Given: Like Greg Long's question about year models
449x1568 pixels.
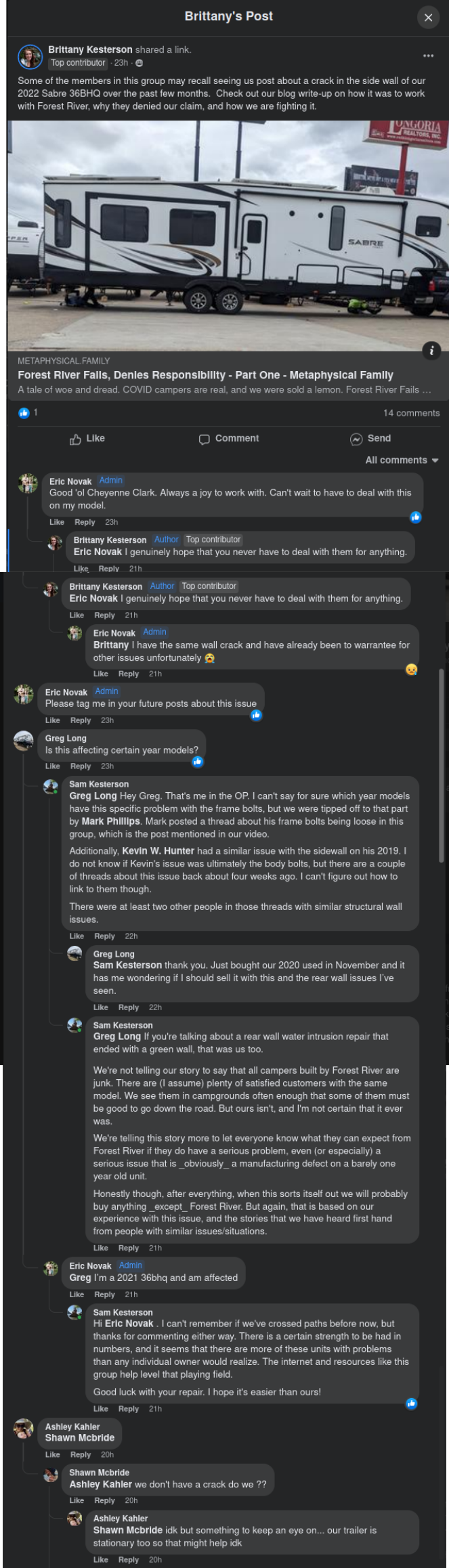Looking at the screenshot, I should pyautogui.click(x=52, y=766).
